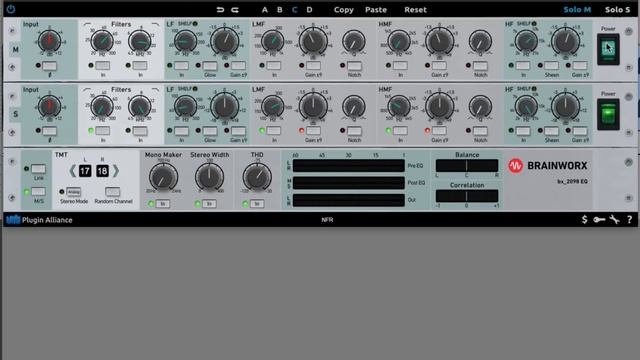Viewport: 640px width, 360px height.
Task: Toggle the M/S mode button
Action: click(38, 191)
